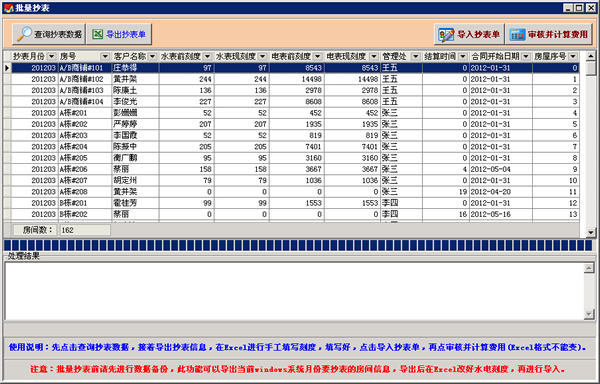Open the 电表前刻度 column filter dropdown

pyautogui.click(x=318, y=57)
